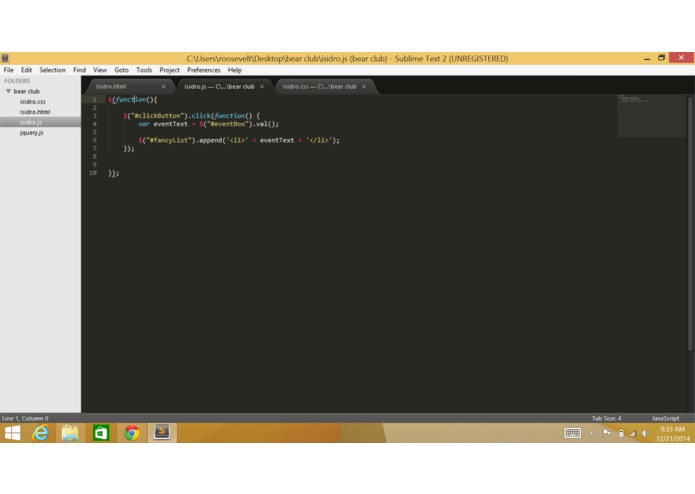Switch to the isidro.html tab
695x494 pixels.
point(111,86)
